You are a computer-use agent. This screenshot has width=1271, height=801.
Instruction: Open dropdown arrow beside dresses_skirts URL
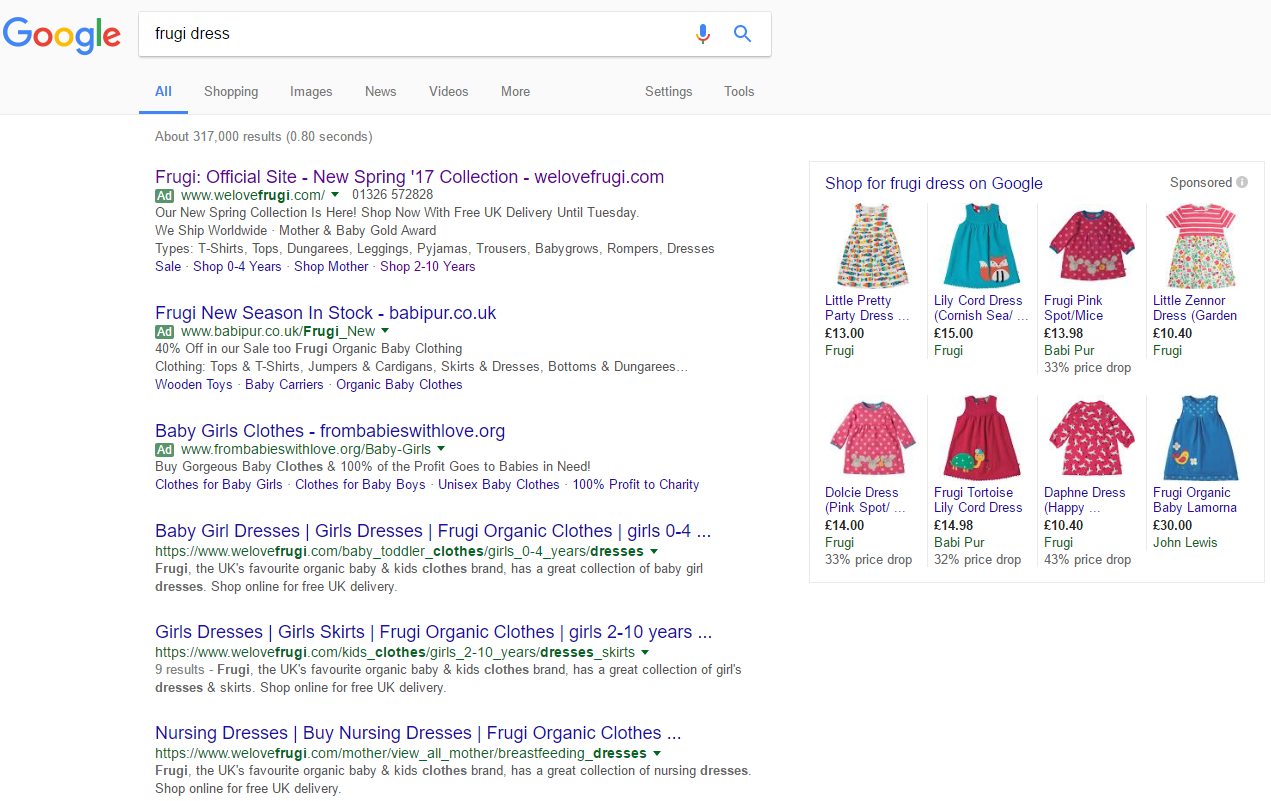pyautogui.click(x=645, y=652)
